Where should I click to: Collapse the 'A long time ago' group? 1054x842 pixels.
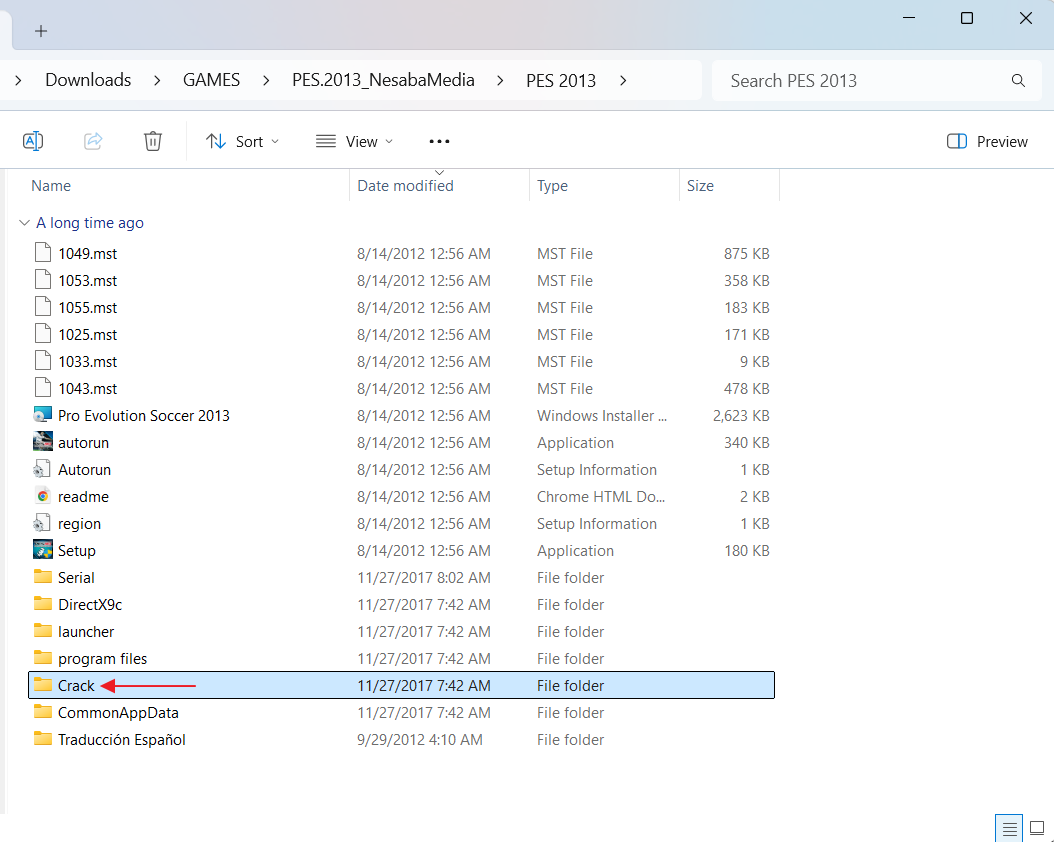[25, 222]
